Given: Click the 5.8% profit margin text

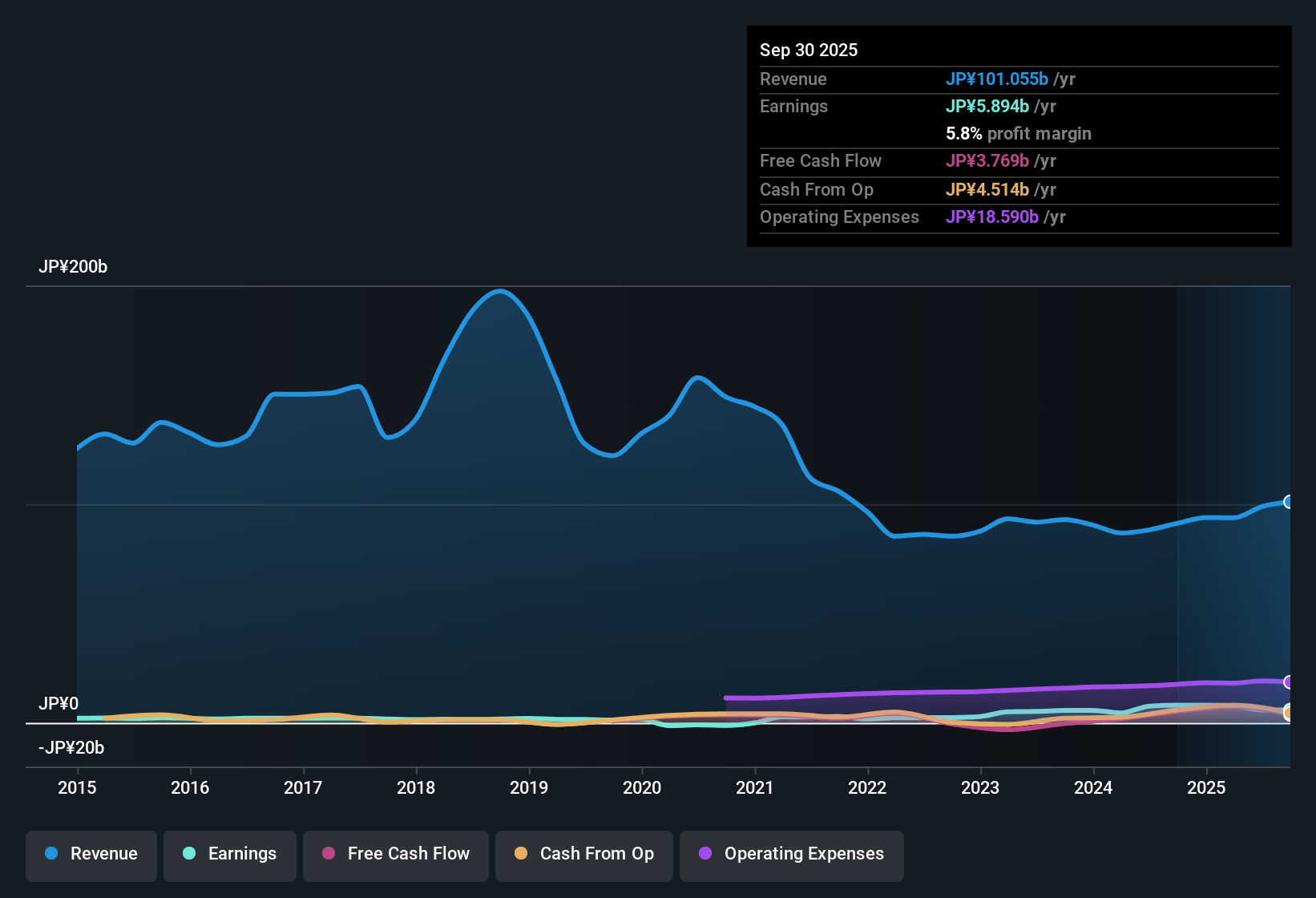Looking at the screenshot, I should tap(1019, 134).
